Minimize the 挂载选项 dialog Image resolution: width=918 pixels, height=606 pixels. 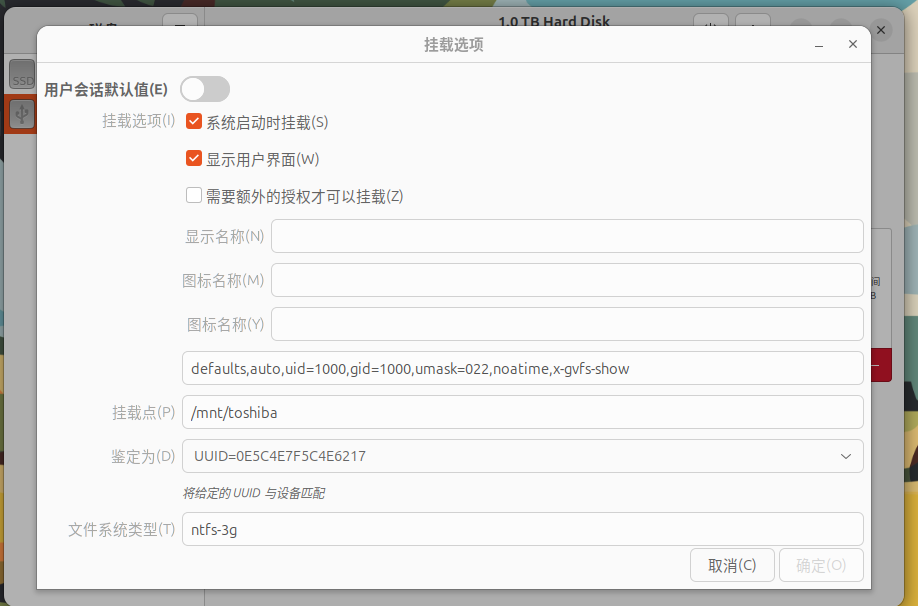pos(819,45)
